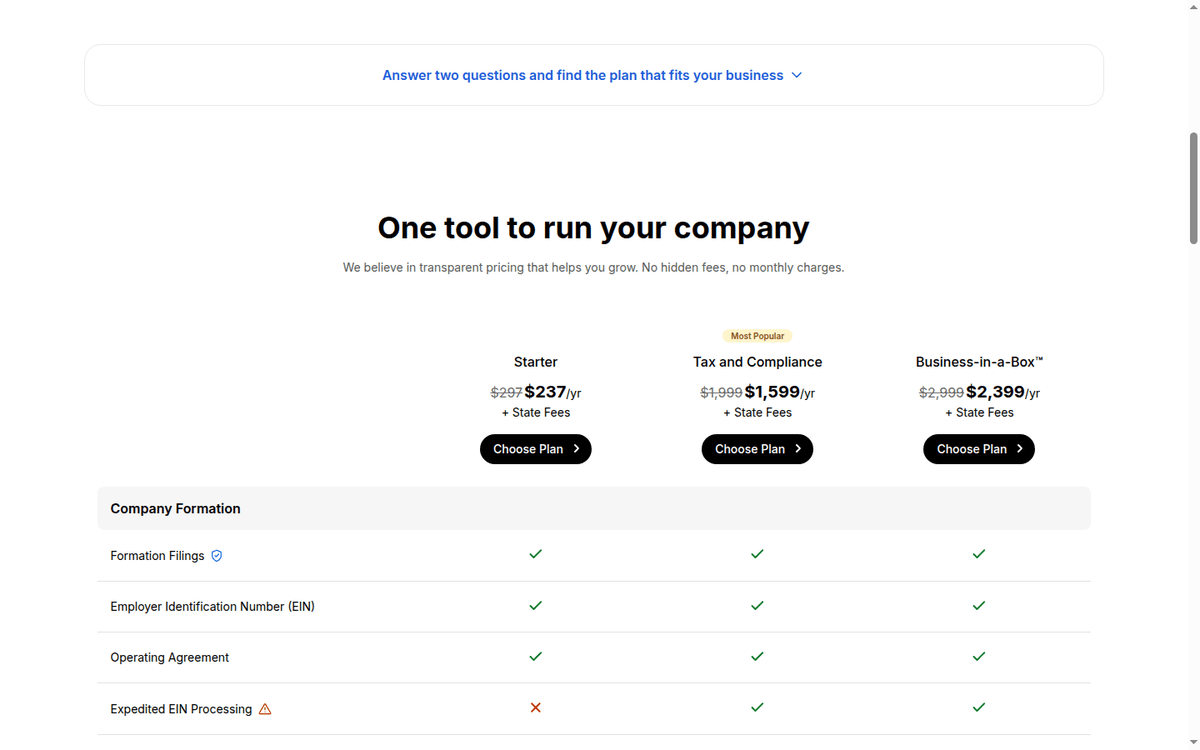Choose the Starter plan
1200x750 pixels.
click(x=536, y=449)
